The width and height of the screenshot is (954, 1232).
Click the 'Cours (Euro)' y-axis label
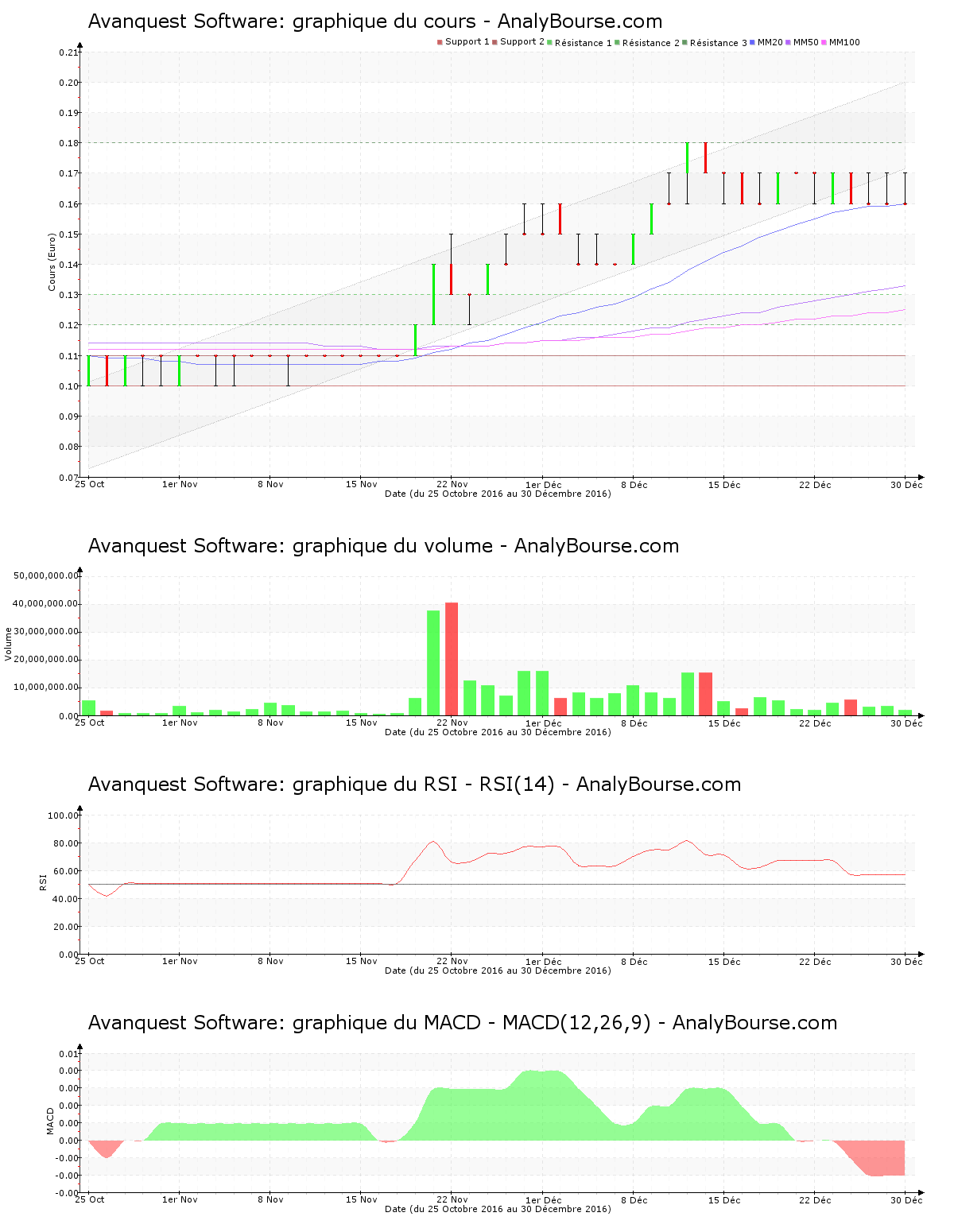pyautogui.click(x=52, y=262)
